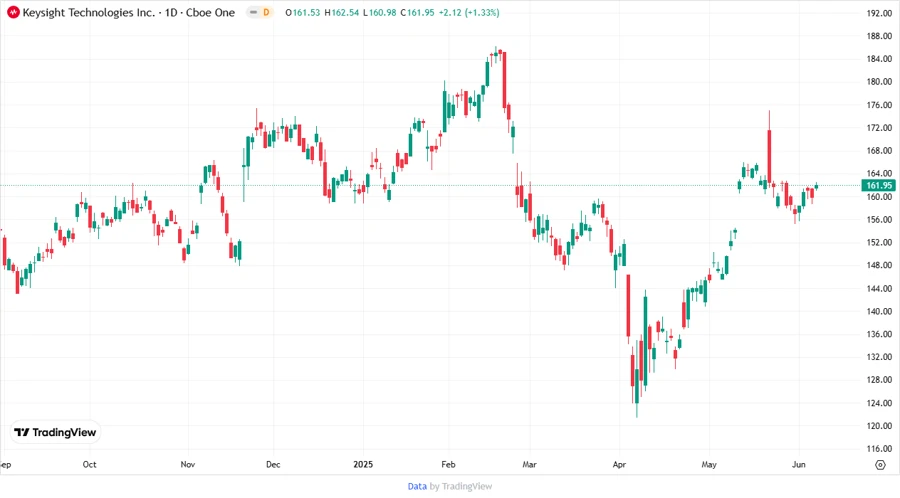The image size is (900, 498).
Task: Click the close value C161.95
Action: [x=417, y=13]
